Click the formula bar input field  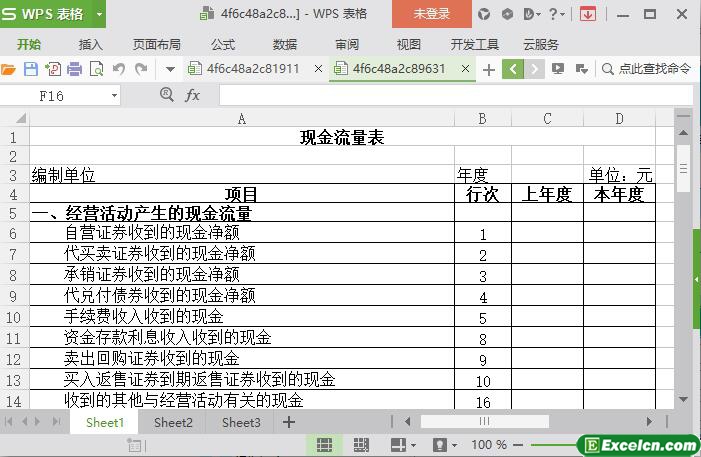coord(456,95)
